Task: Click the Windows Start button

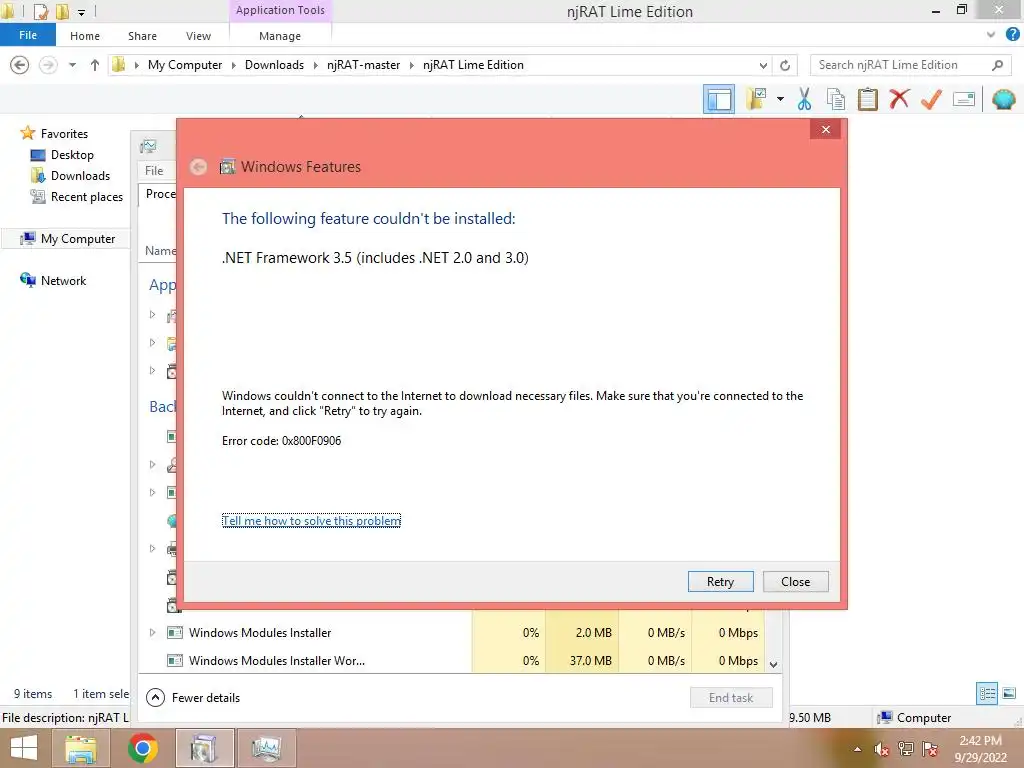Action: (x=23, y=748)
